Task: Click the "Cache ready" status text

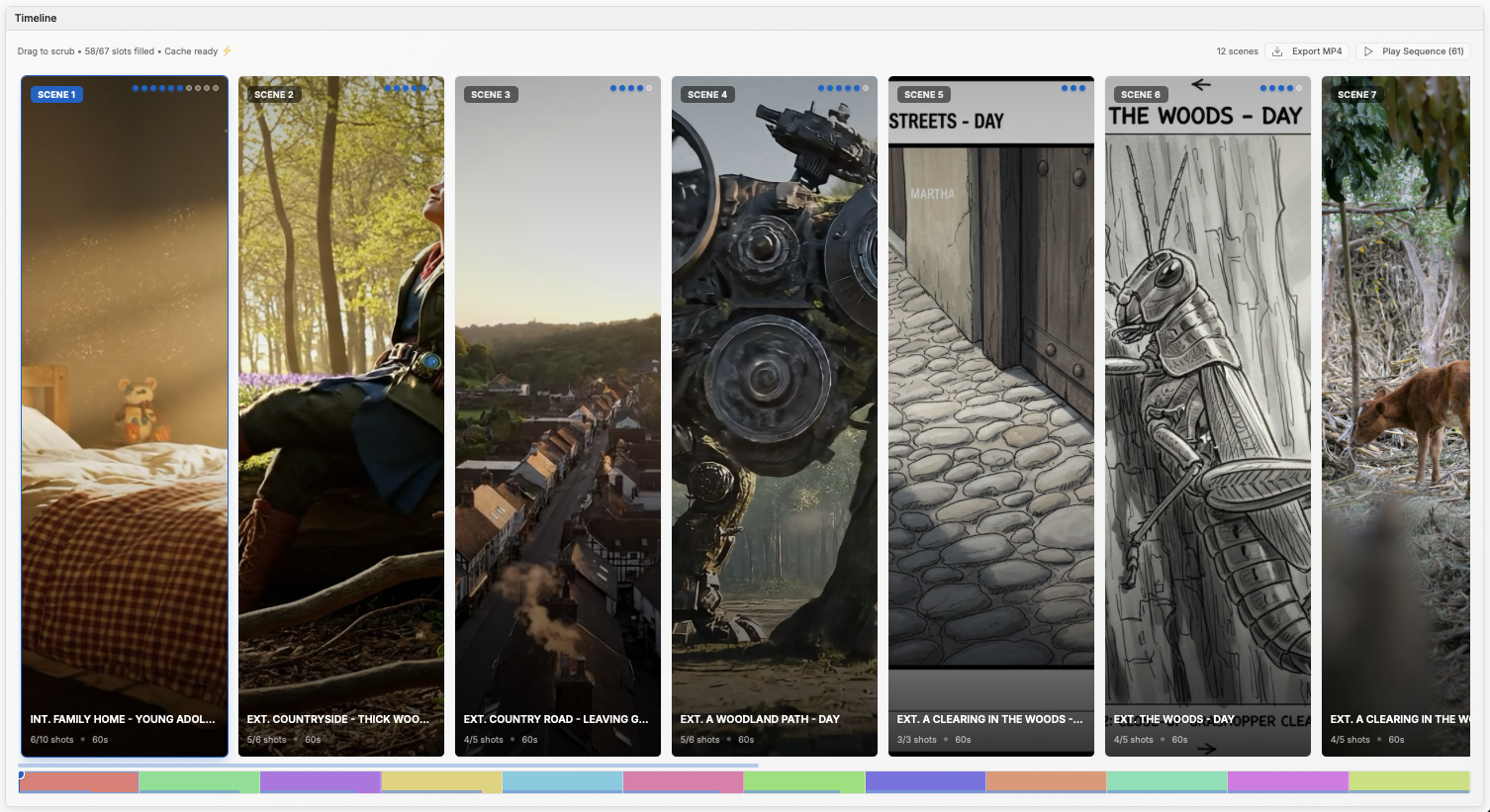Action: click(x=191, y=51)
